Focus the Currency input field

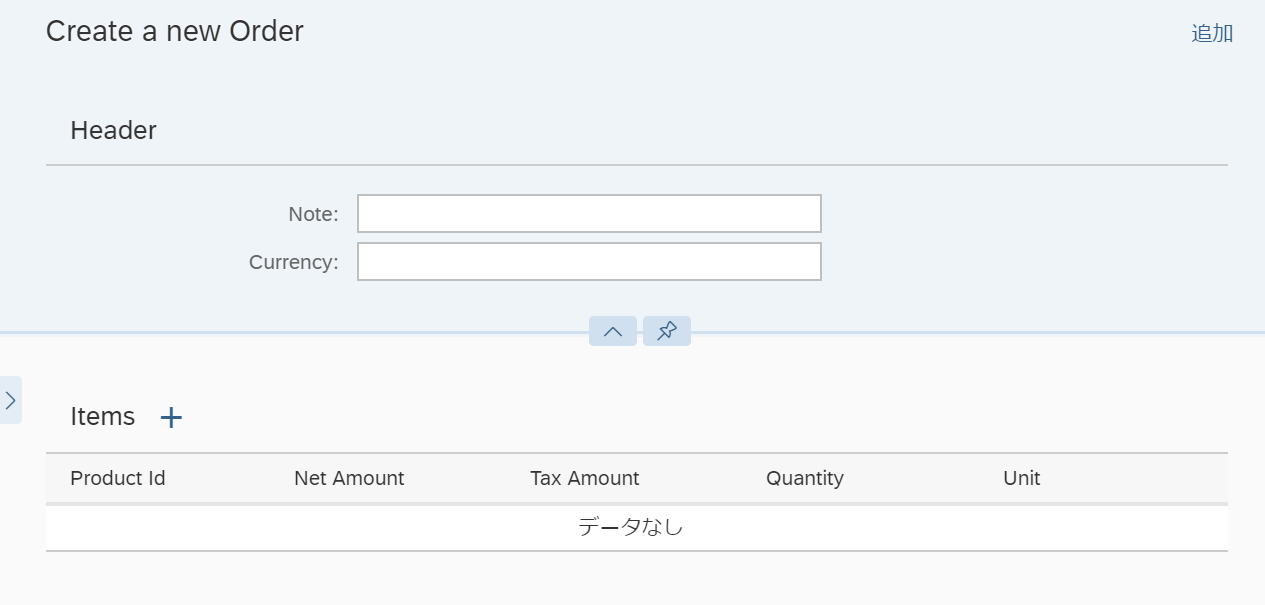[589, 262]
